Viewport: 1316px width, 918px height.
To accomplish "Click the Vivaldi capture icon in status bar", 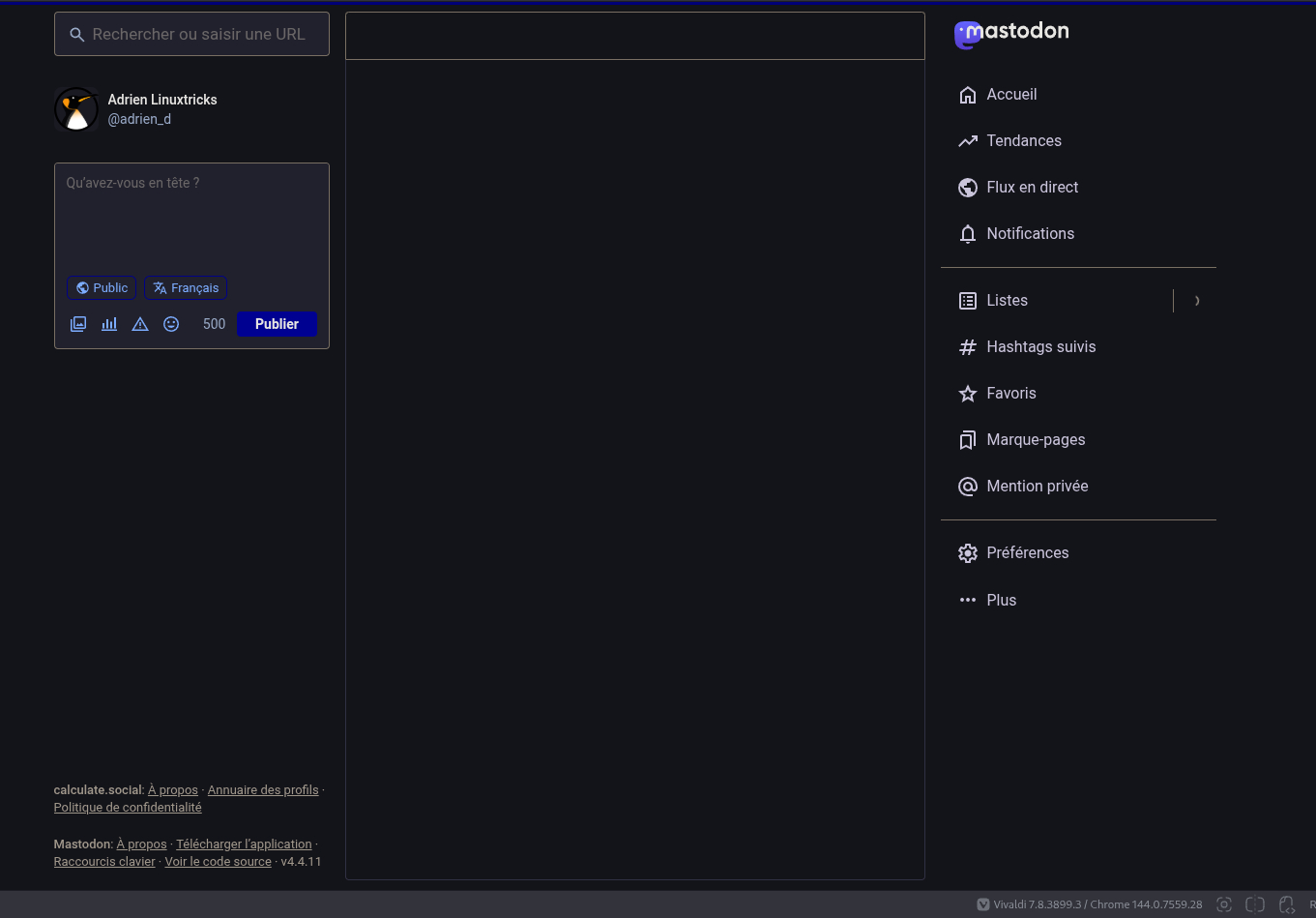I will click(1224, 904).
